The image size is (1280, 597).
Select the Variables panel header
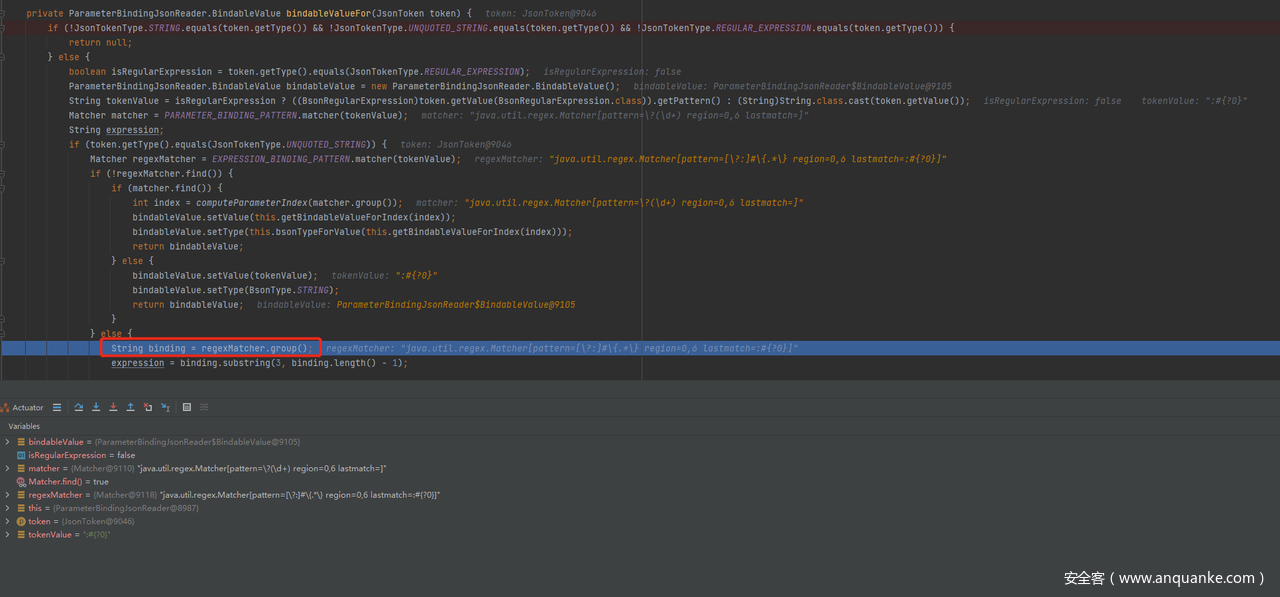(x=24, y=426)
